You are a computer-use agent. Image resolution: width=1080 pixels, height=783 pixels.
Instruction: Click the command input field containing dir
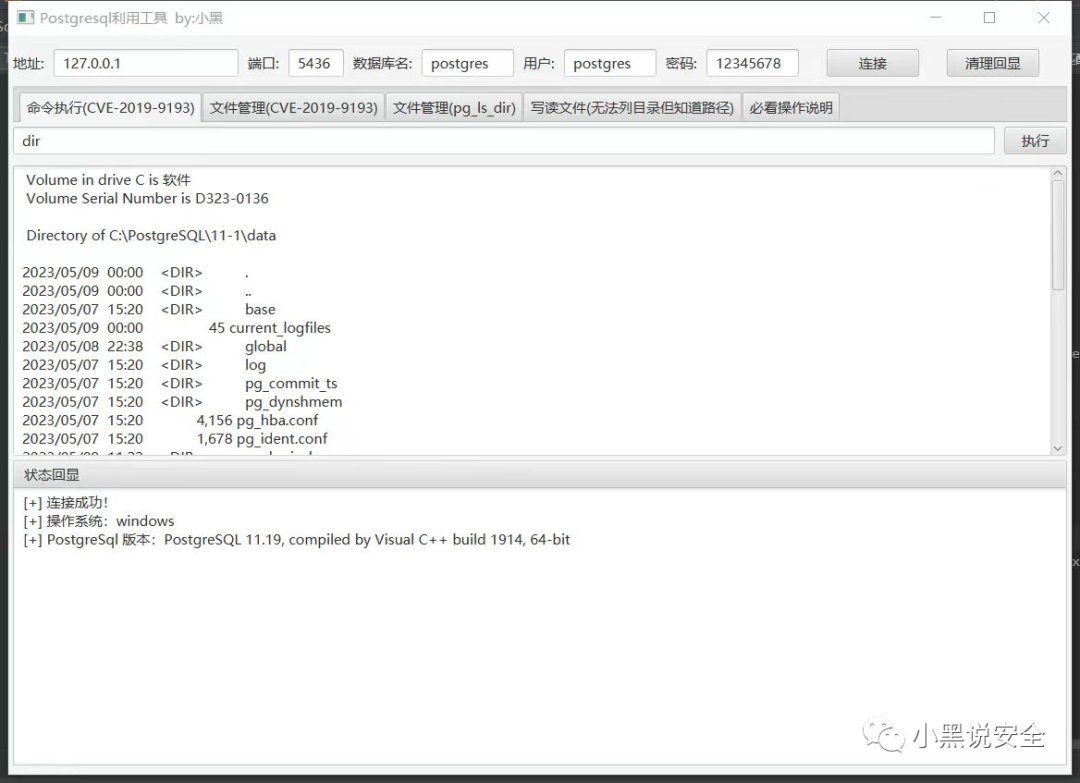503,141
